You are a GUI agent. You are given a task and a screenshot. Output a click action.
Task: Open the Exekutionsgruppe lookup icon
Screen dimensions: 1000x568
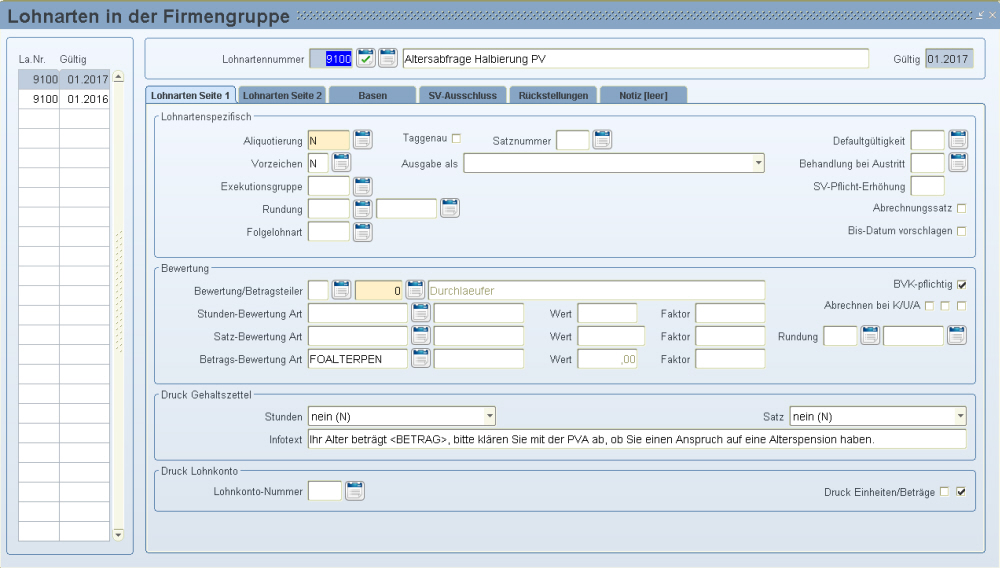(x=363, y=186)
